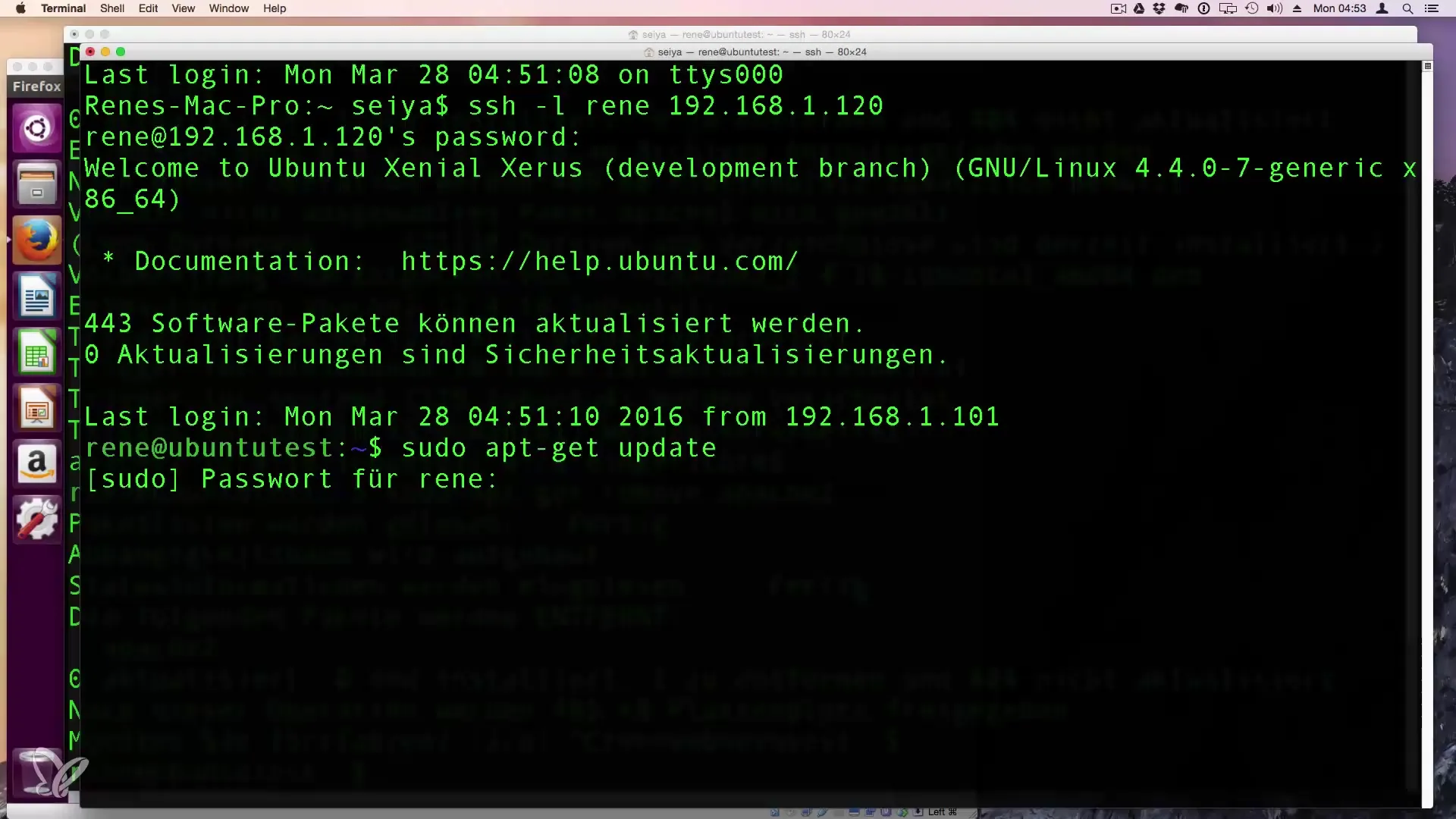Click the 'rene@ubuntutest' shell prompt
The image size is (1456, 819).
click(233, 447)
